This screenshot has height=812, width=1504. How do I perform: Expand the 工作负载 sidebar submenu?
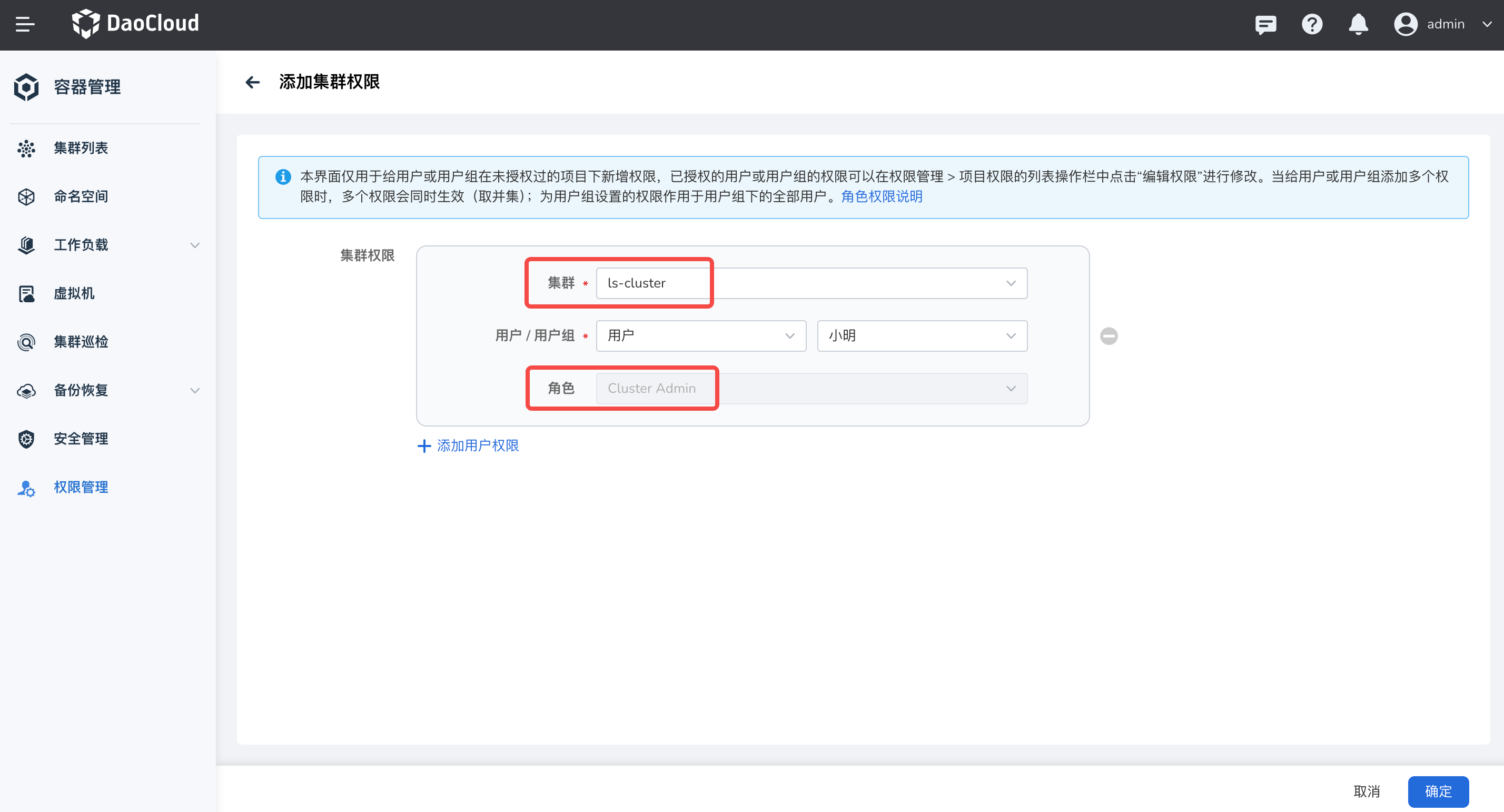194,245
